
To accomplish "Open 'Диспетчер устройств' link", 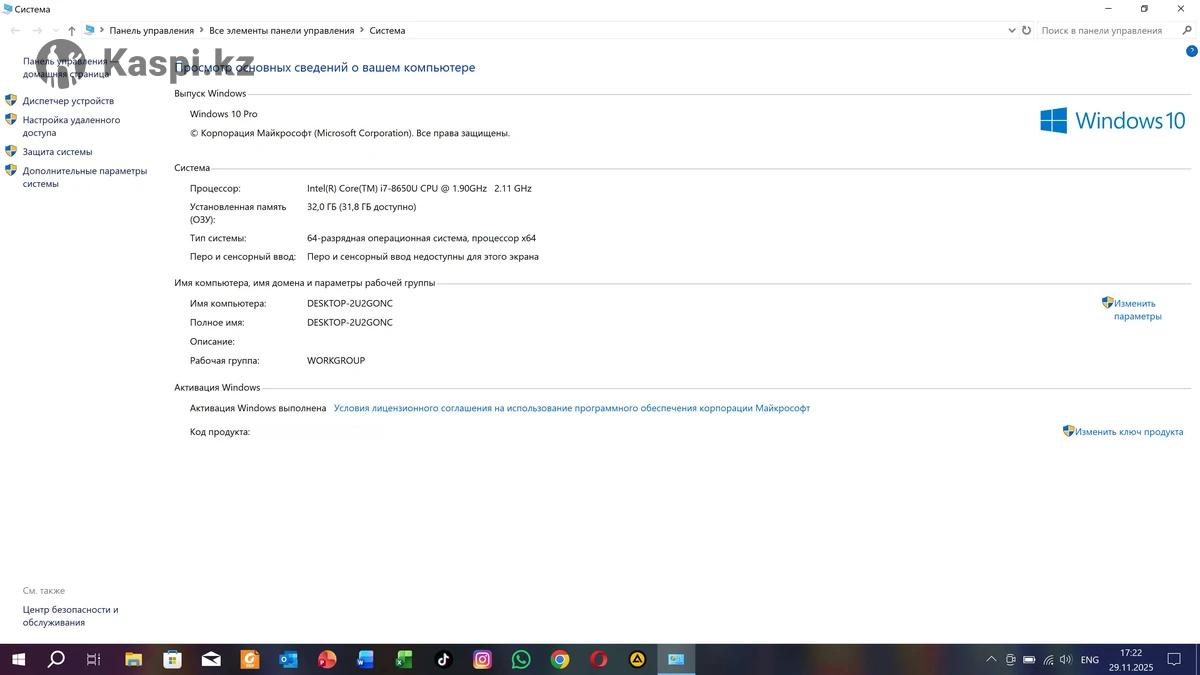I will (68, 101).
